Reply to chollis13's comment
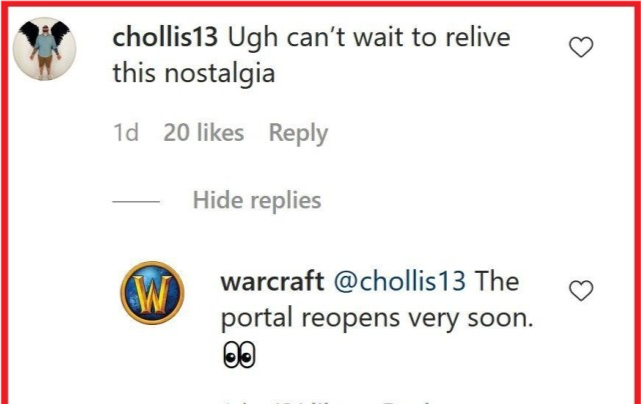This screenshot has height=404, width=641. point(298,133)
